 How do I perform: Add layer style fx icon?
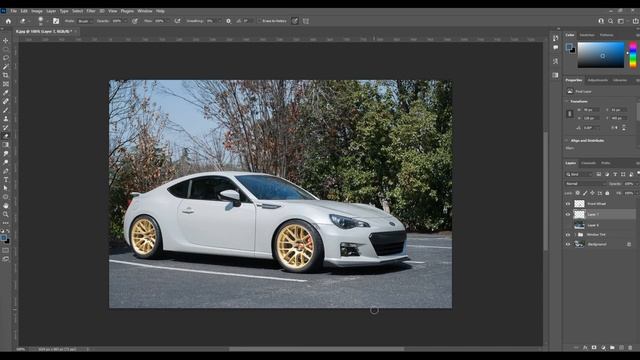(585, 348)
